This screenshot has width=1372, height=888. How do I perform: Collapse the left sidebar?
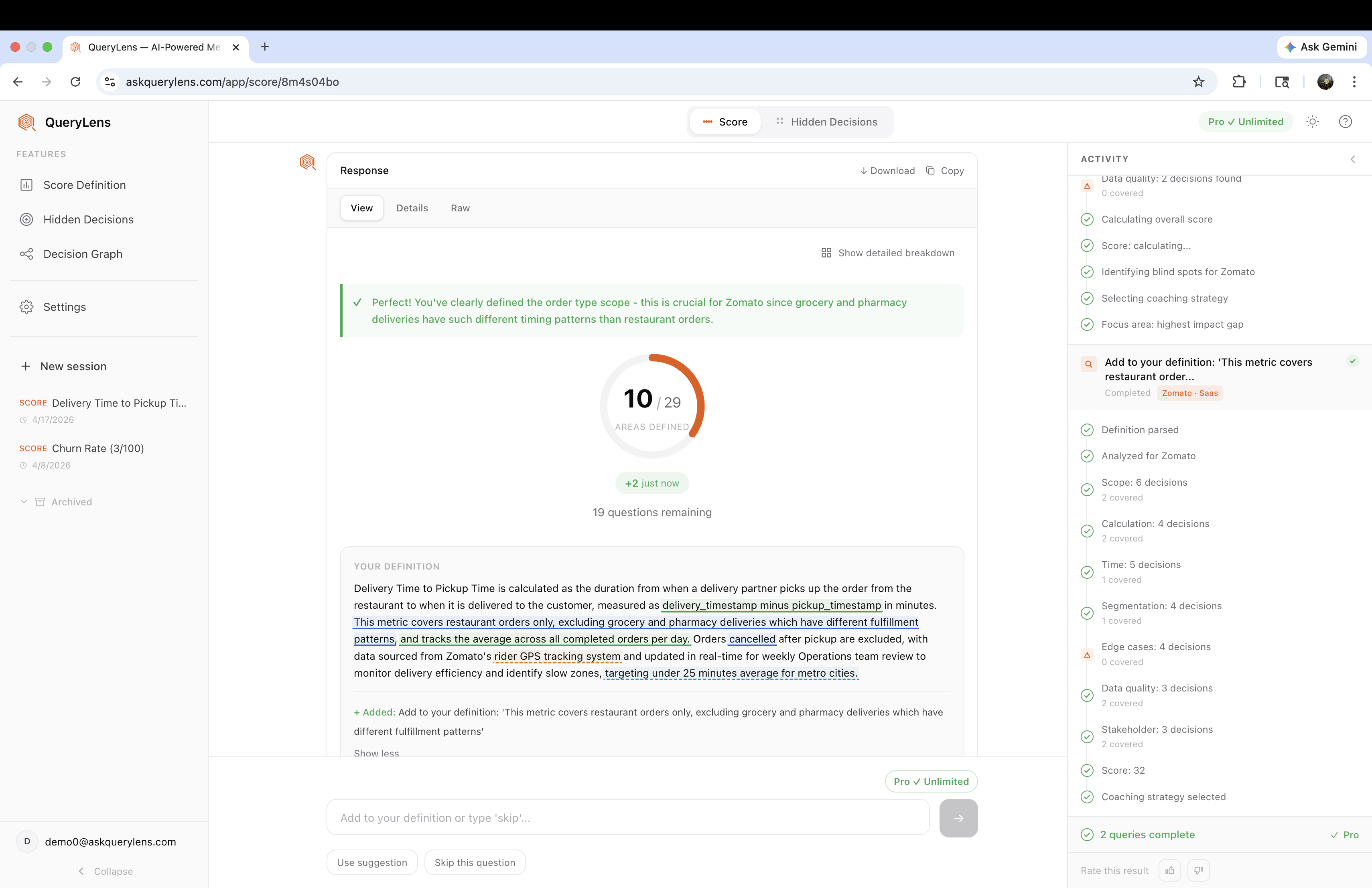coord(106,871)
